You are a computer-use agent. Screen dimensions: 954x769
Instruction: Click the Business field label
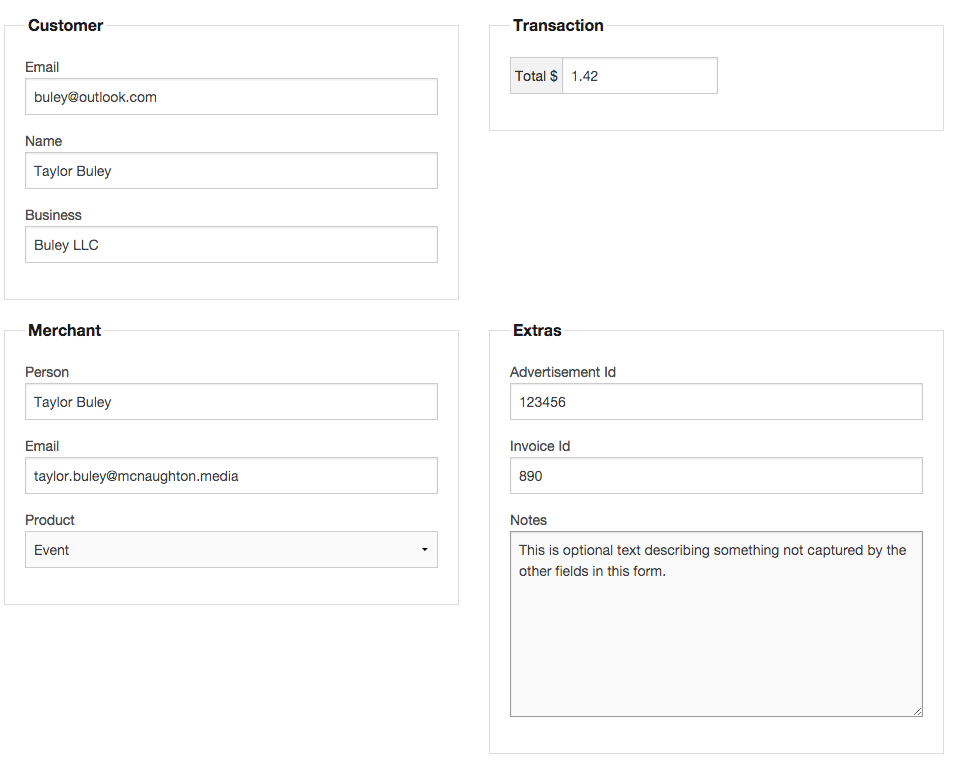[x=53, y=215]
